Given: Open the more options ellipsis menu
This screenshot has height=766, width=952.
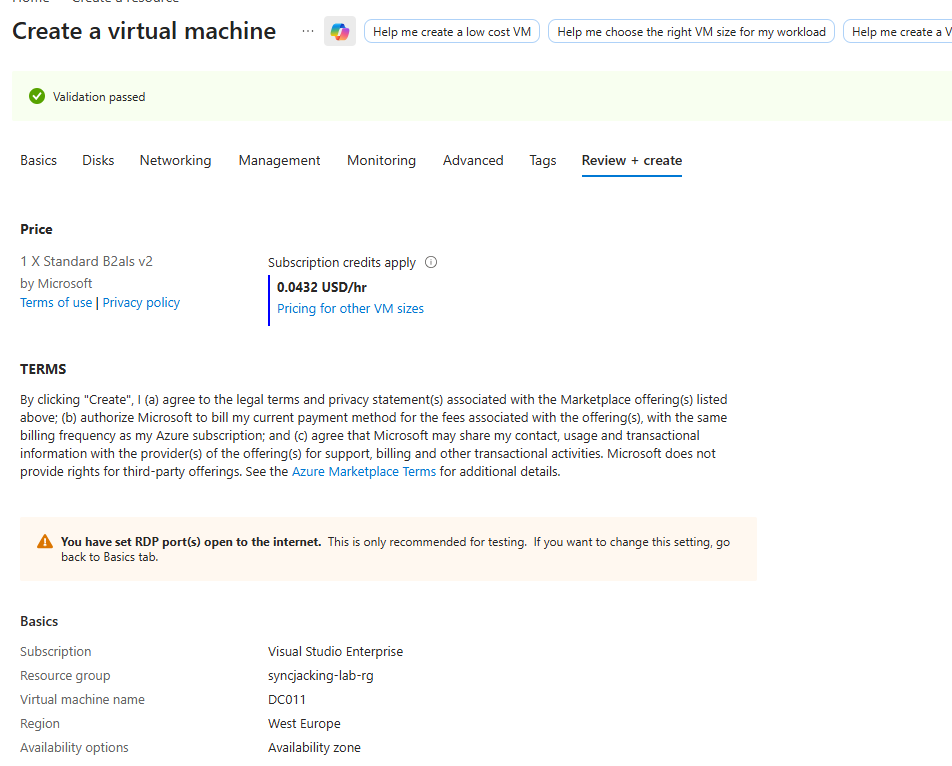Looking at the screenshot, I should 308,32.
